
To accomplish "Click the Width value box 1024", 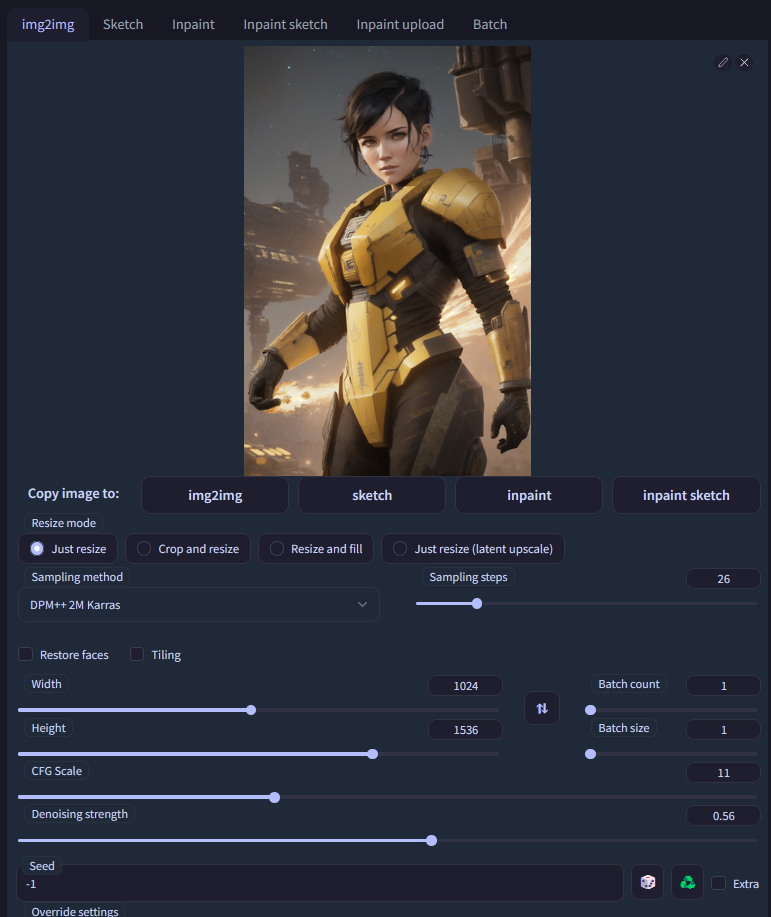I will (x=466, y=685).
